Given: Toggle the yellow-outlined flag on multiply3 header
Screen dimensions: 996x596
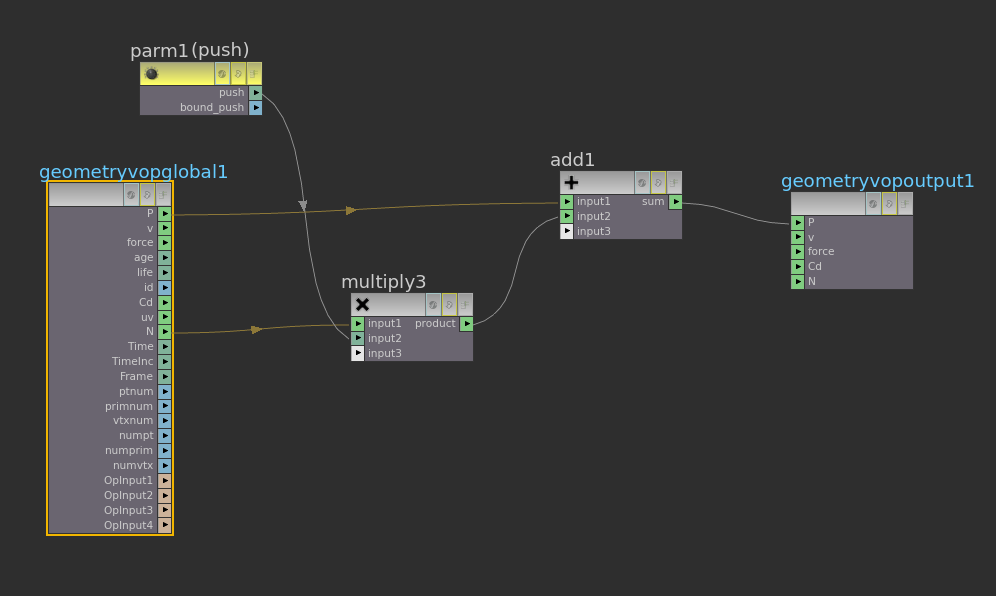Looking at the screenshot, I should 449,304.
